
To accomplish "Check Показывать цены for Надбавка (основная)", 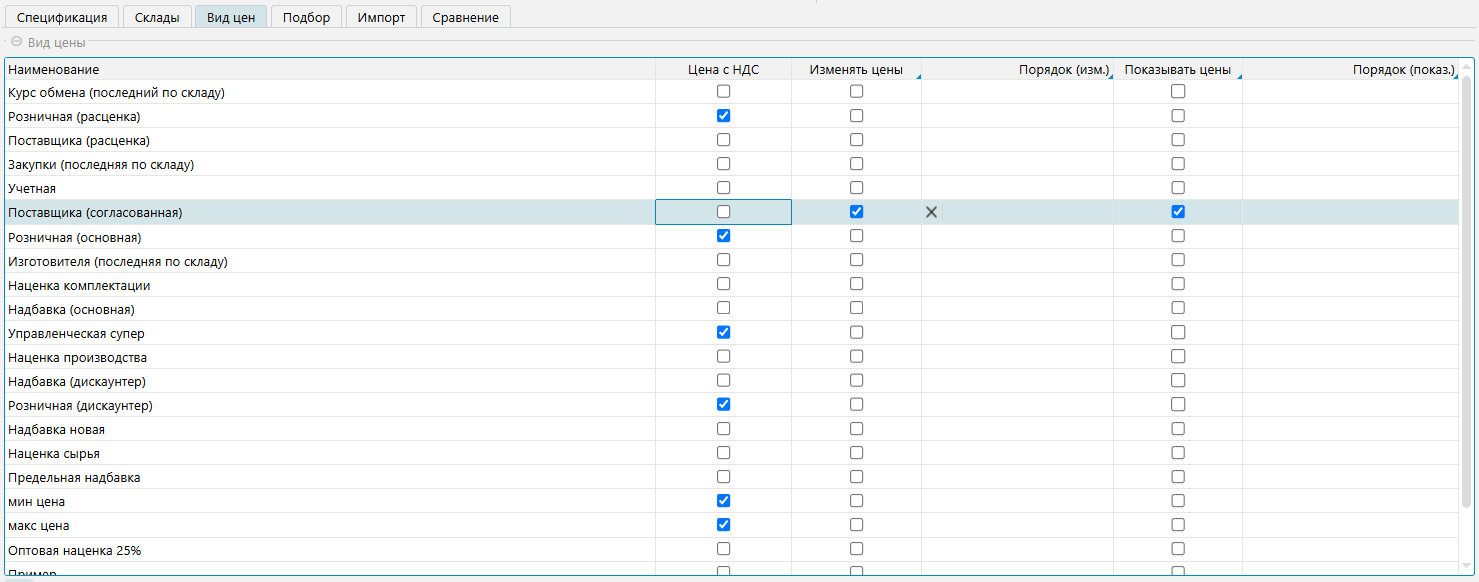I will point(1178,308).
